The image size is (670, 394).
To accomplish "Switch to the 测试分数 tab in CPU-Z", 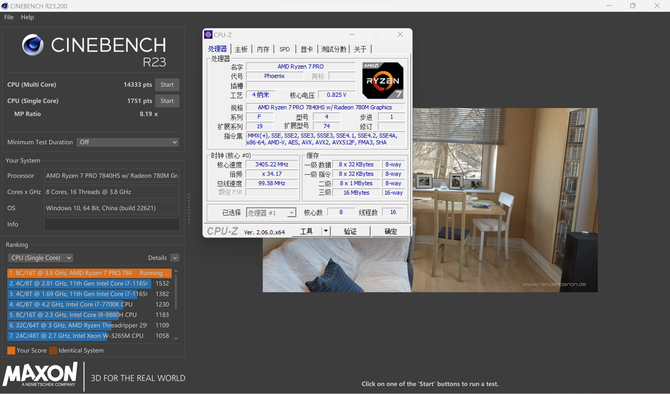I will pyautogui.click(x=334, y=49).
